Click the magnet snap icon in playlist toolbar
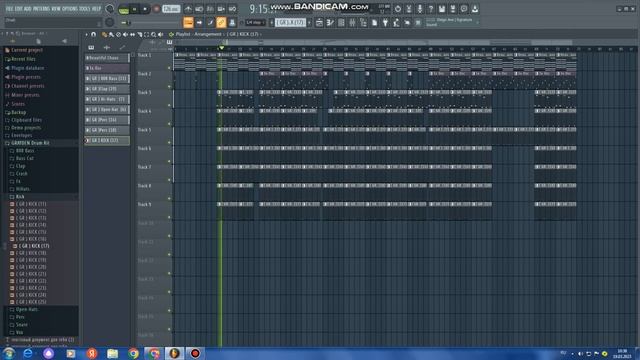This screenshot has height=360, width=640. click(93, 35)
